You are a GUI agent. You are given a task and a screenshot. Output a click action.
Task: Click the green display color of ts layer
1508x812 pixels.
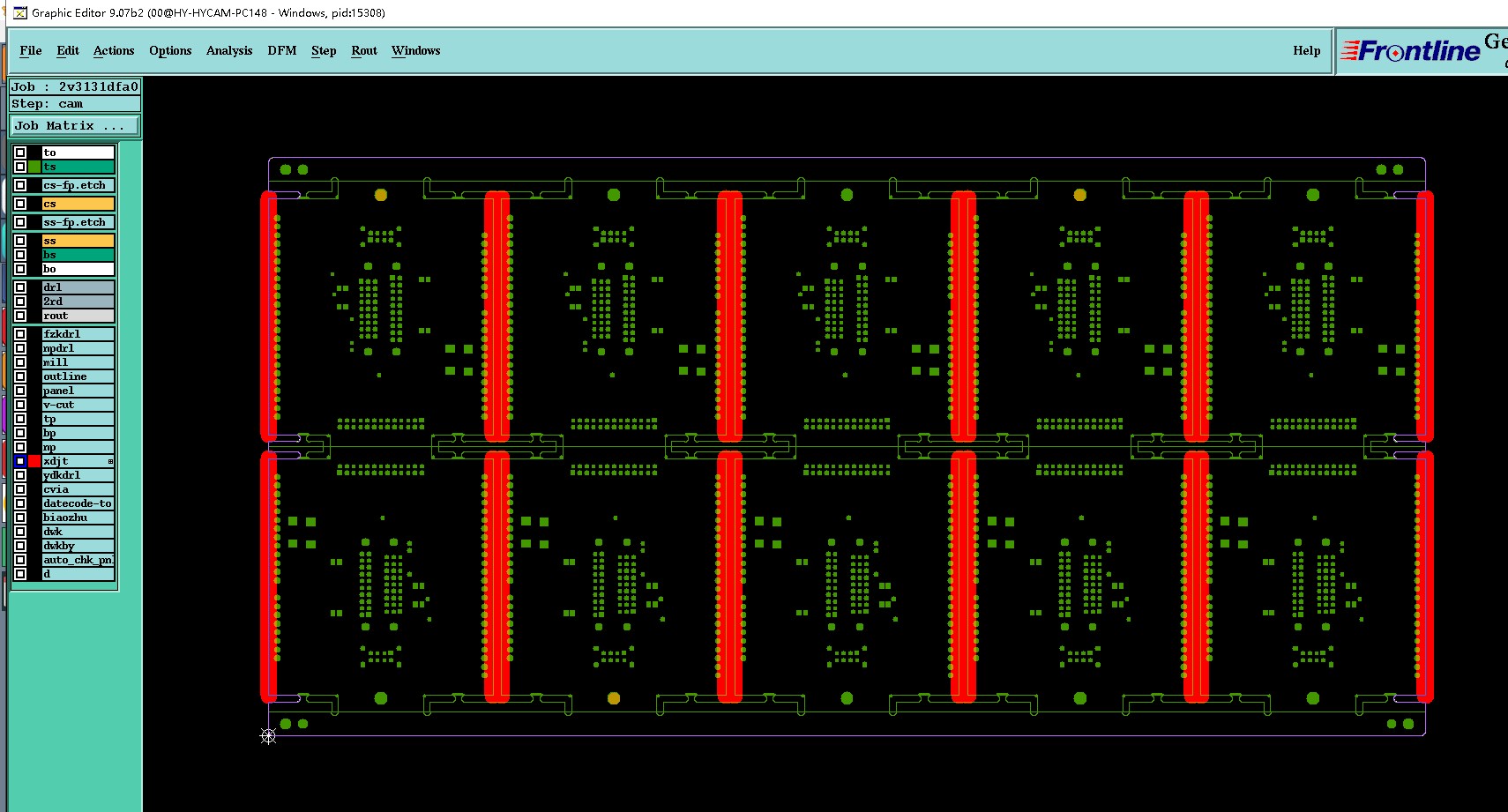[34, 167]
